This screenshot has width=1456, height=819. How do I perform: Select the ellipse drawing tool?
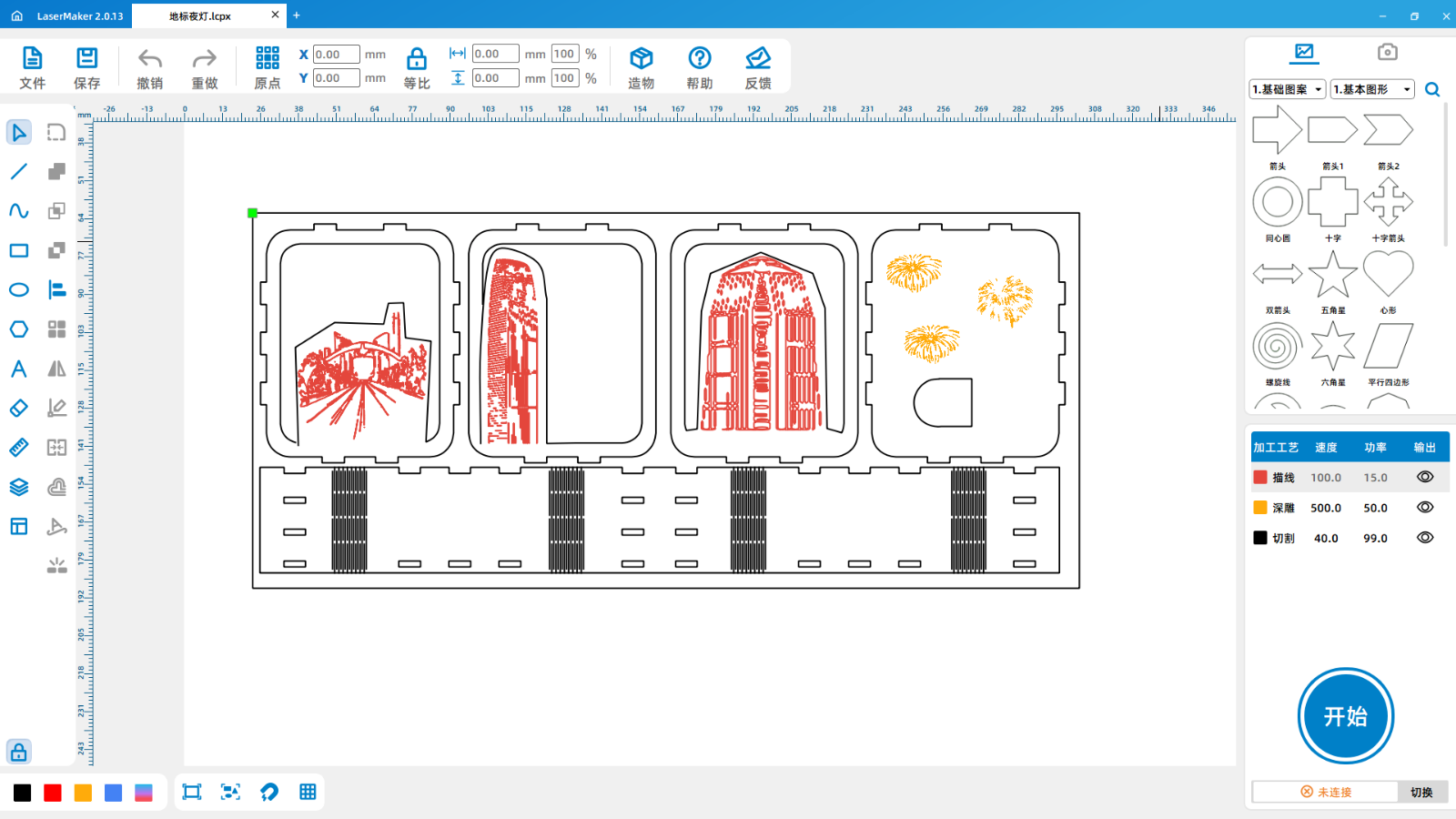click(x=18, y=290)
